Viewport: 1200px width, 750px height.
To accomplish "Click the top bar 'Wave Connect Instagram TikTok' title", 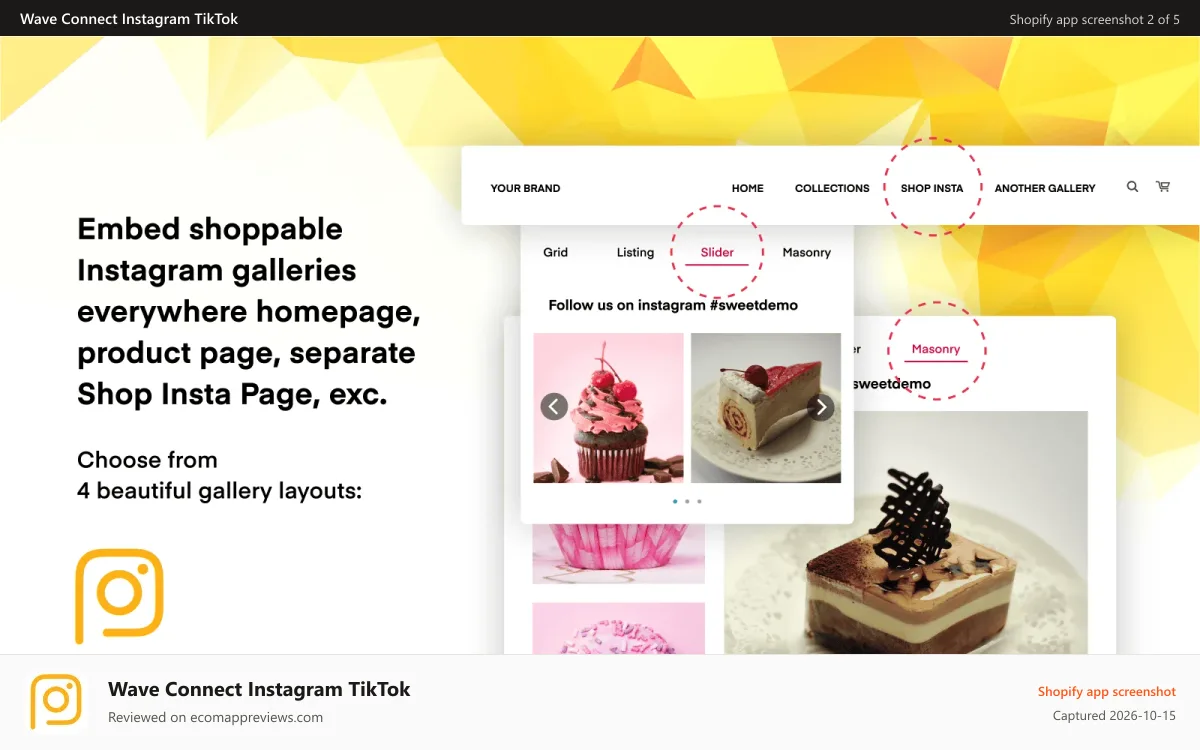I will [129, 19].
